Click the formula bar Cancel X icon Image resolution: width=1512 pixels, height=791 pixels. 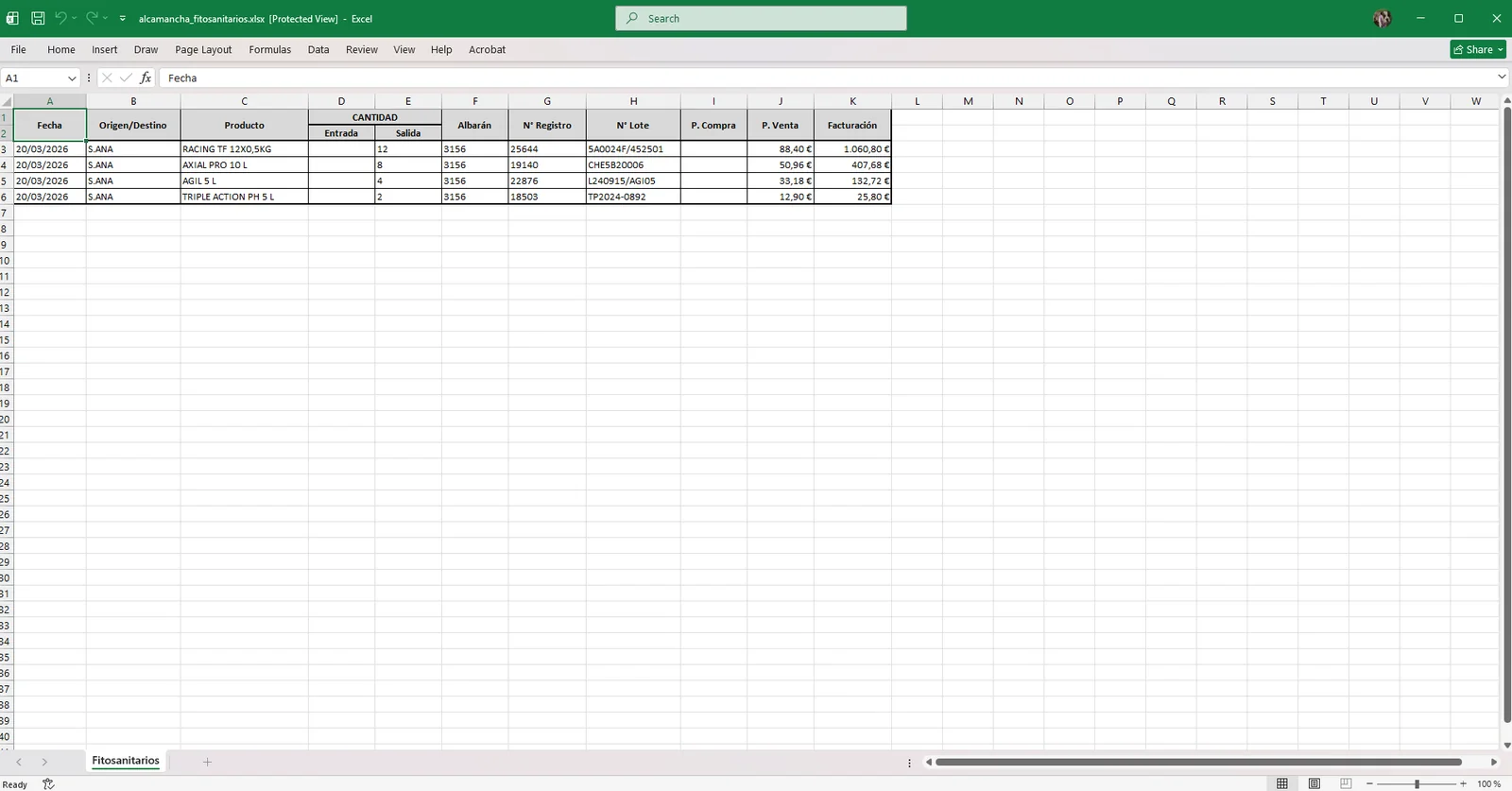[x=107, y=77]
